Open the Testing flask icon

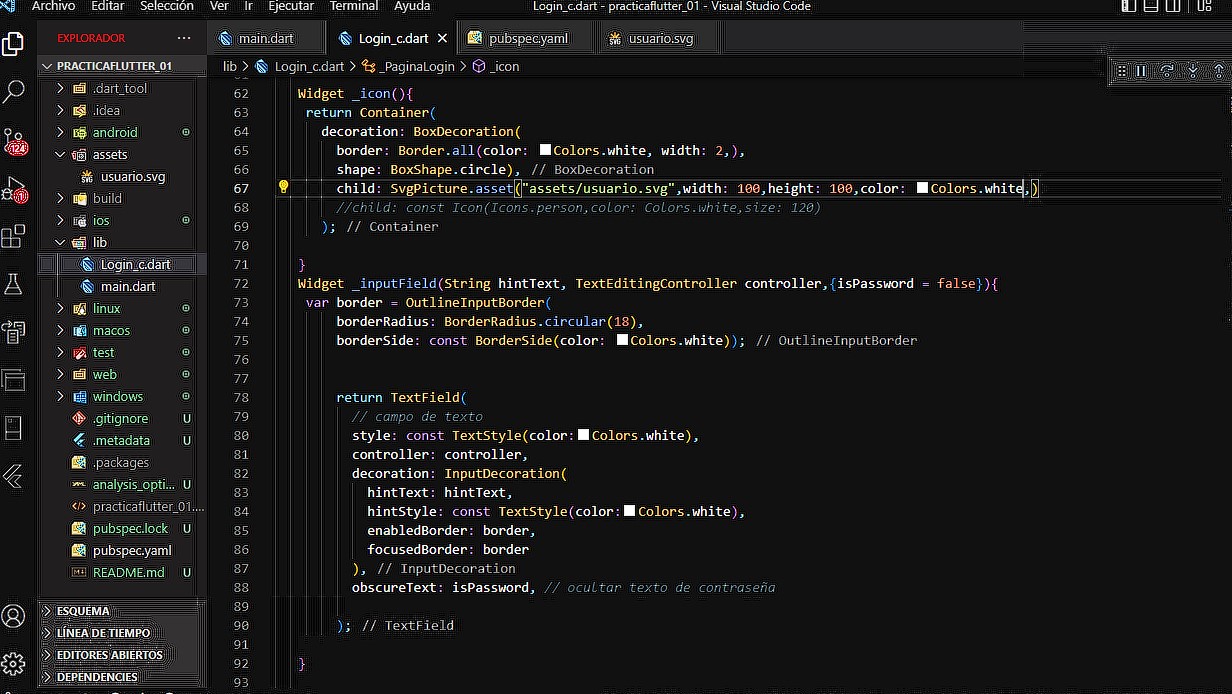point(14,285)
